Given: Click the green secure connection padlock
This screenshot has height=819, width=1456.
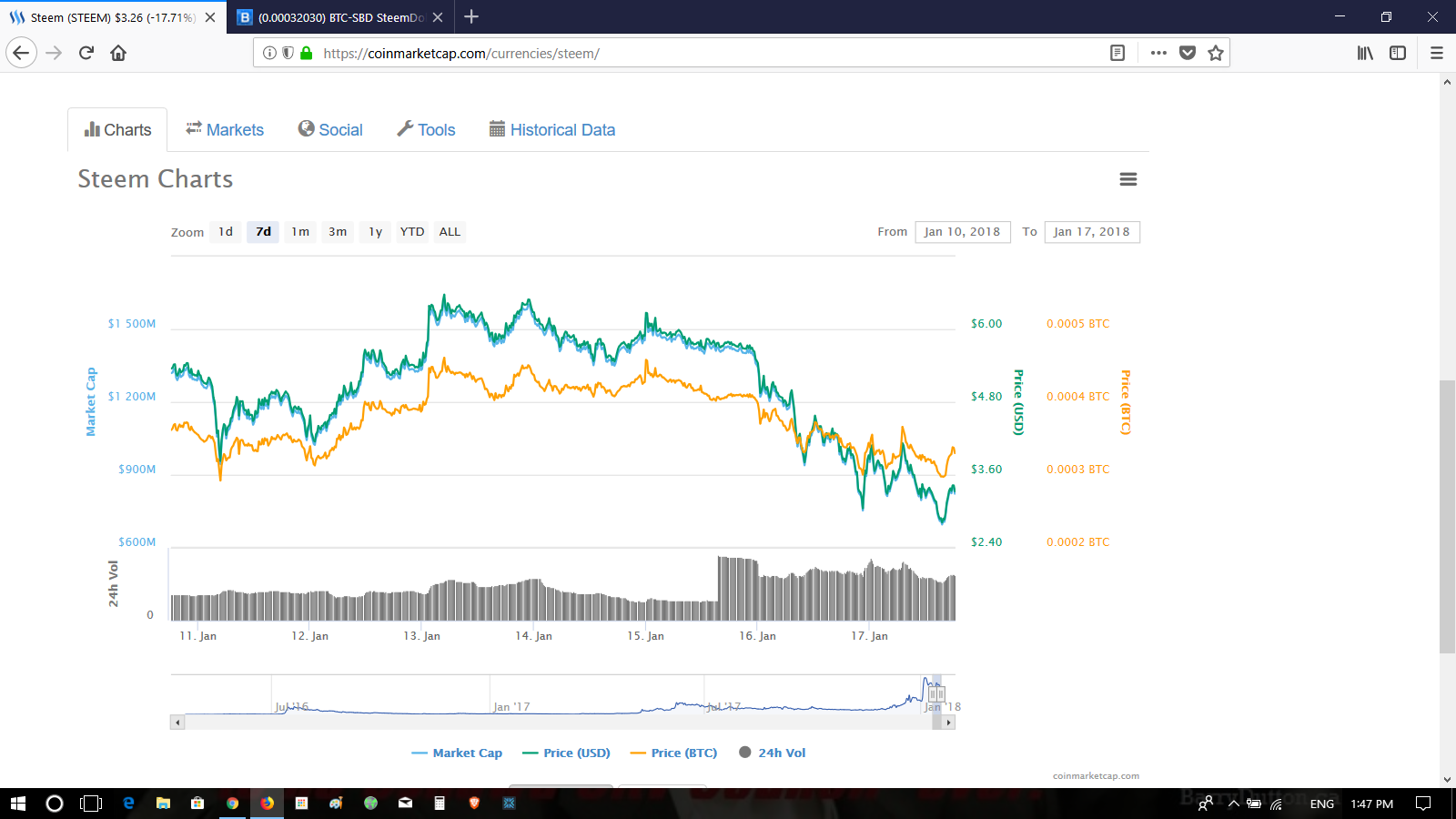Looking at the screenshot, I should point(307,53).
